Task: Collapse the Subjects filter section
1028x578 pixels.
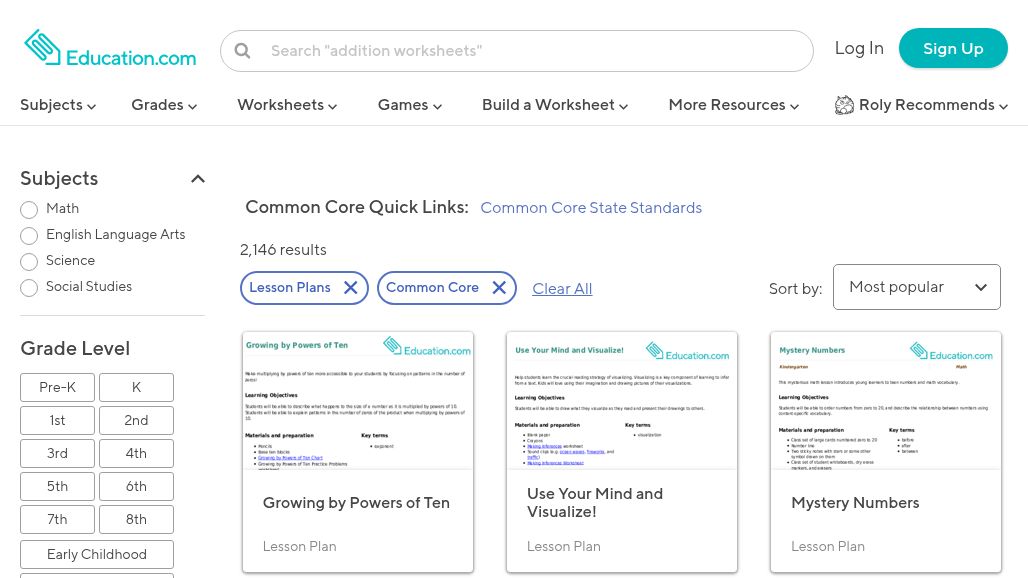Action: tap(198, 179)
